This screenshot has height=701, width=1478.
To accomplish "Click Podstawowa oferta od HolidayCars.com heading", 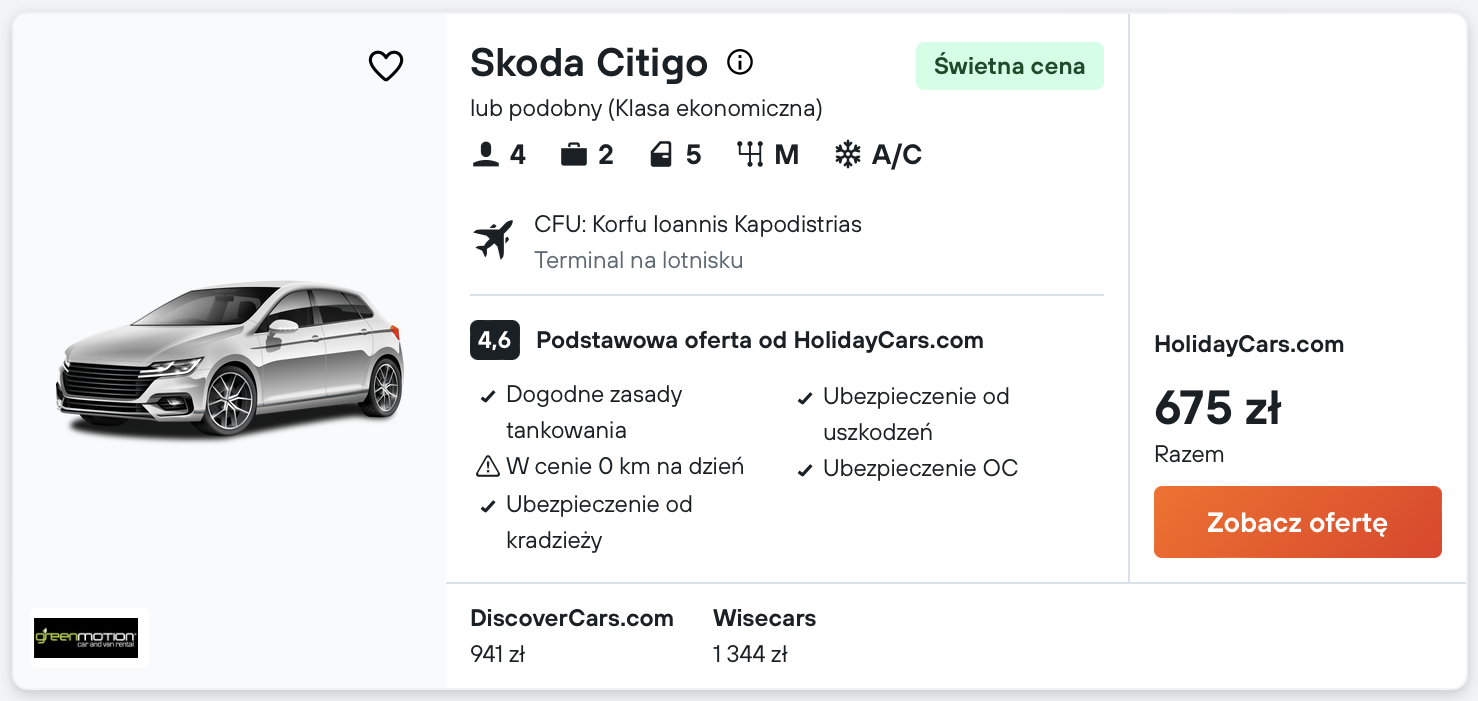I will [x=759, y=341].
